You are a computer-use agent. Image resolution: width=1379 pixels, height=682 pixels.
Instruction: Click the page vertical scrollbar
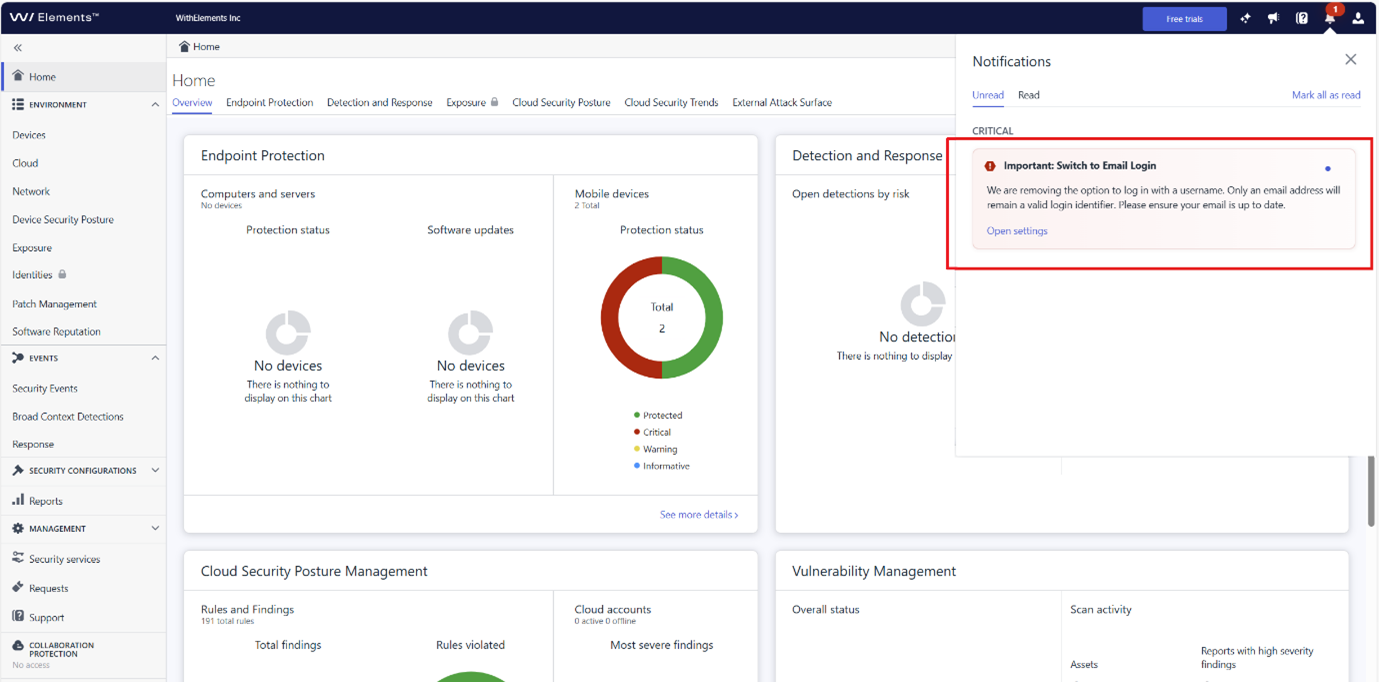(x=1371, y=490)
